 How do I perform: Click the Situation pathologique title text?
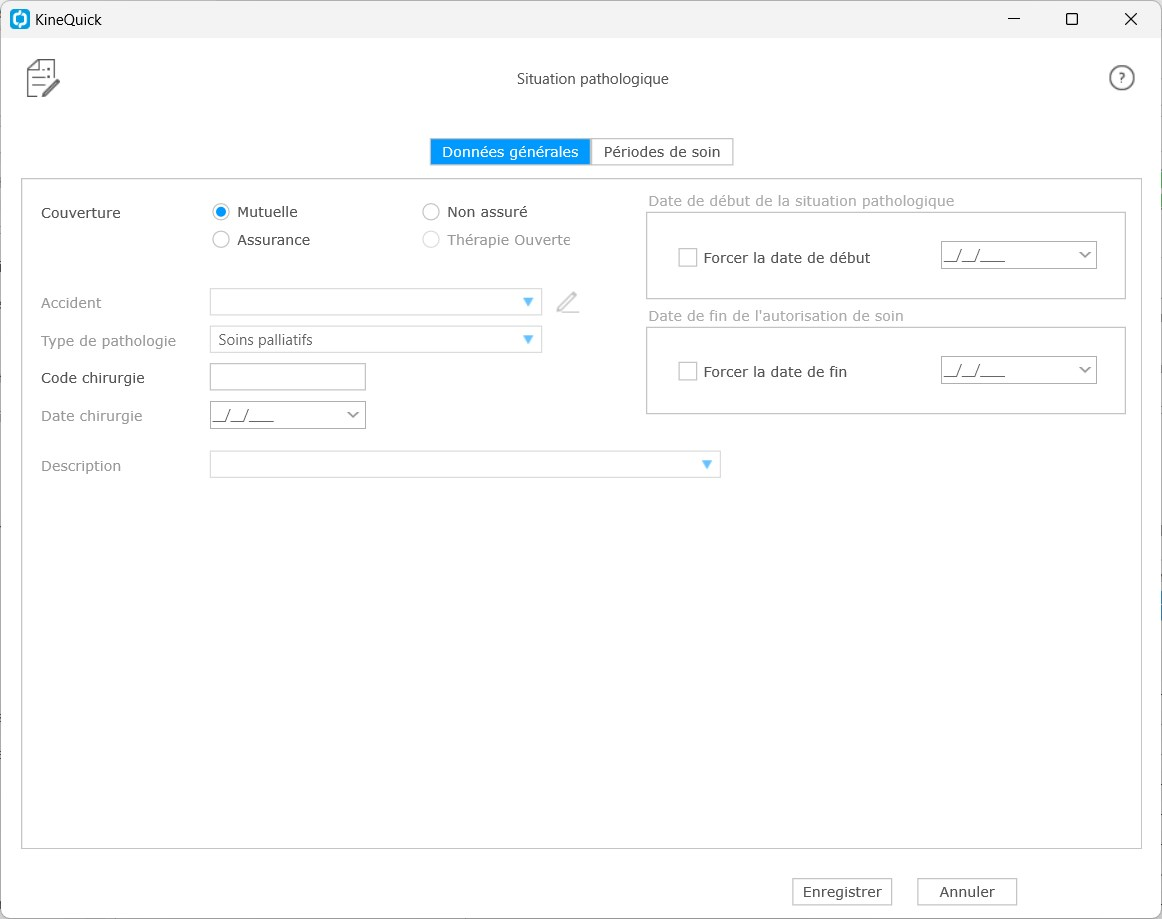click(593, 79)
